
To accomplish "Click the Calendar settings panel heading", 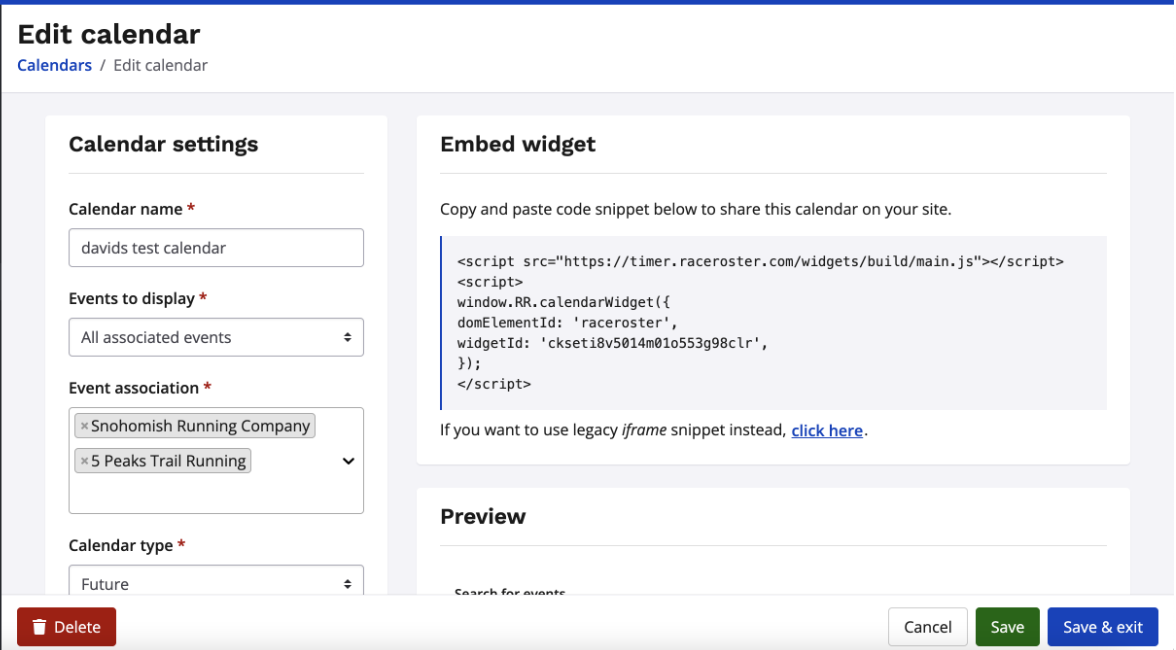I will 163,144.
